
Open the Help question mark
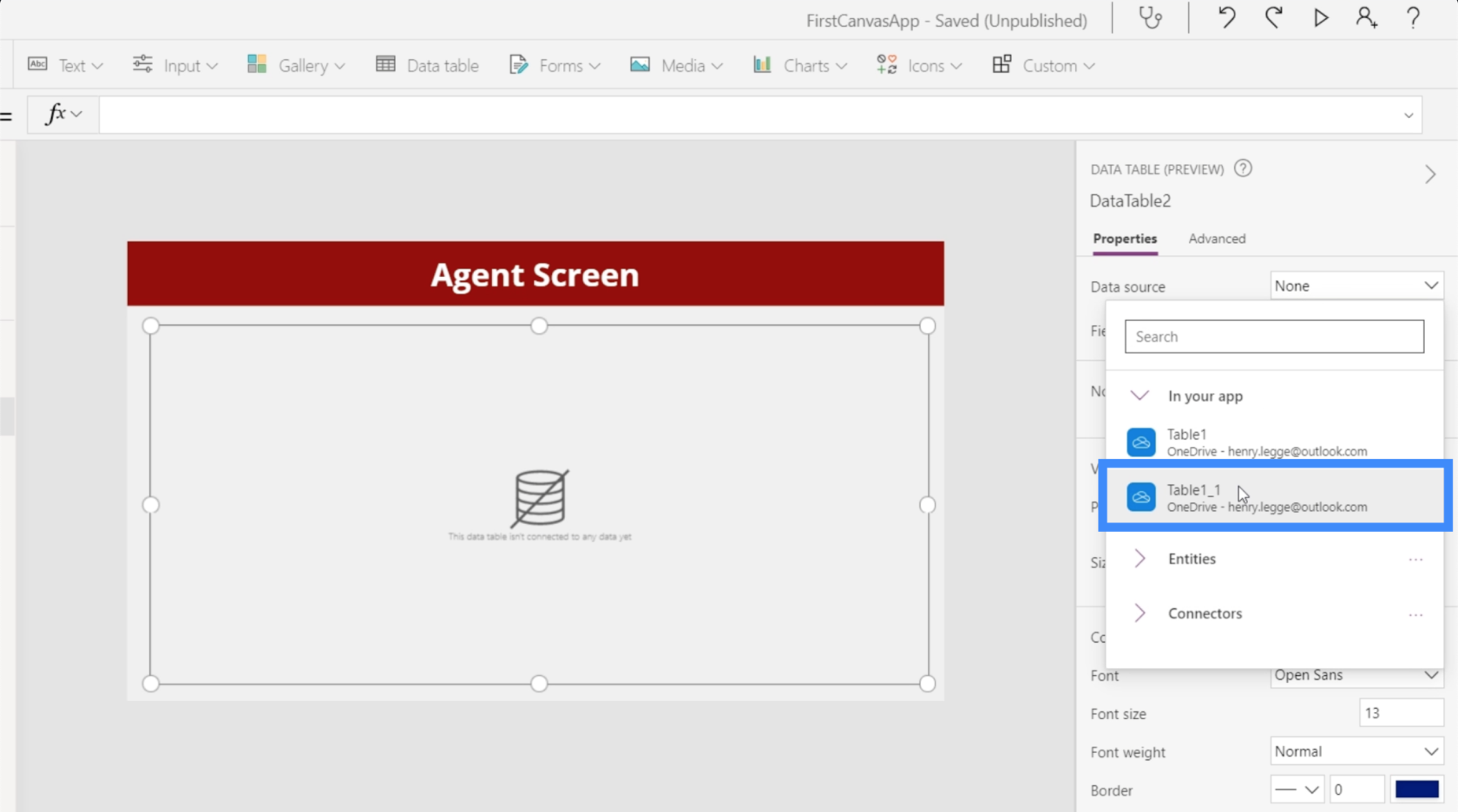click(1413, 17)
